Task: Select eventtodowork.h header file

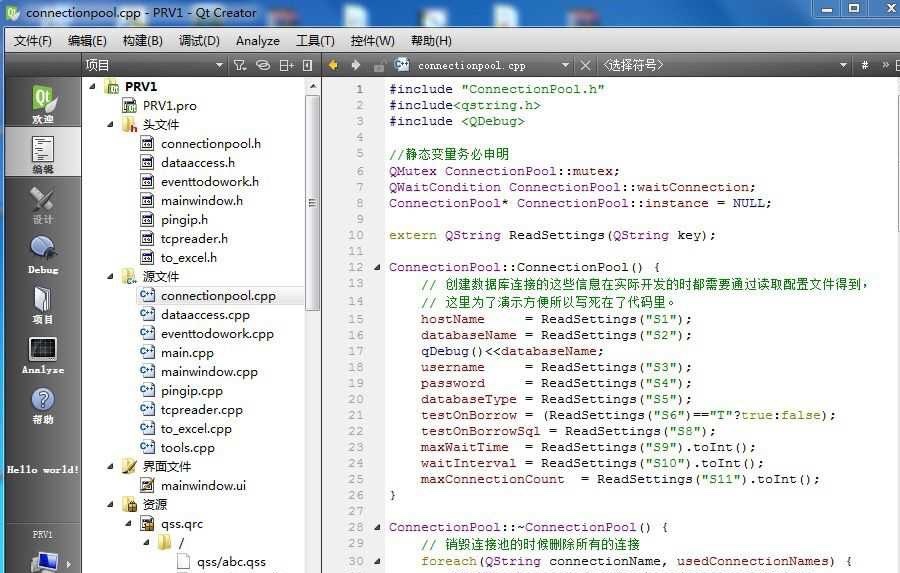Action: click(x=210, y=181)
